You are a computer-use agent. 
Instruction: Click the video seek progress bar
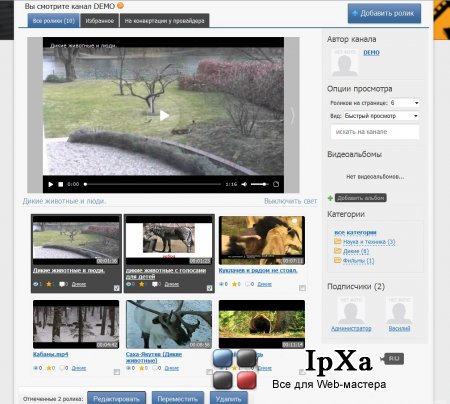(153, 184)
